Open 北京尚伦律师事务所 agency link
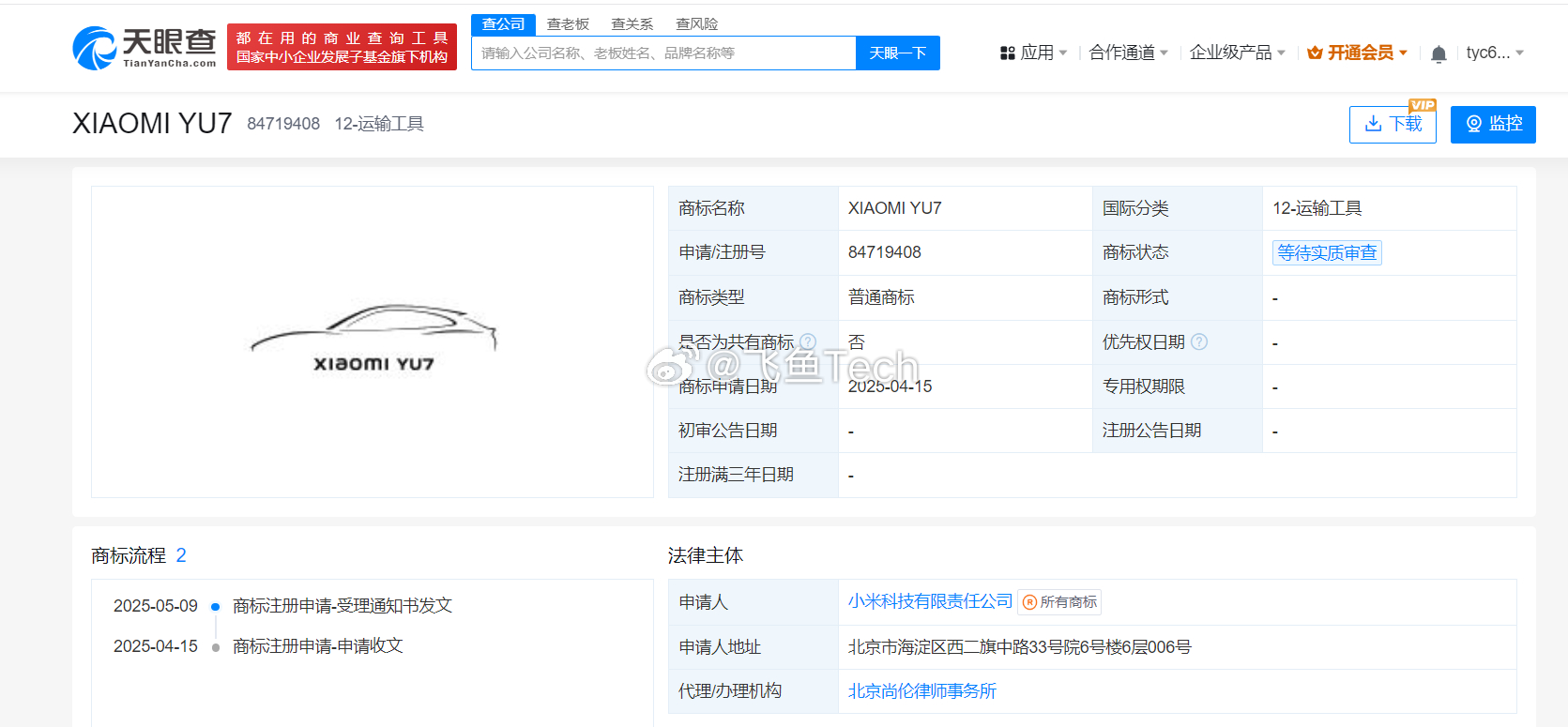This screenshot has height=727, width=1568. point(922,691)
